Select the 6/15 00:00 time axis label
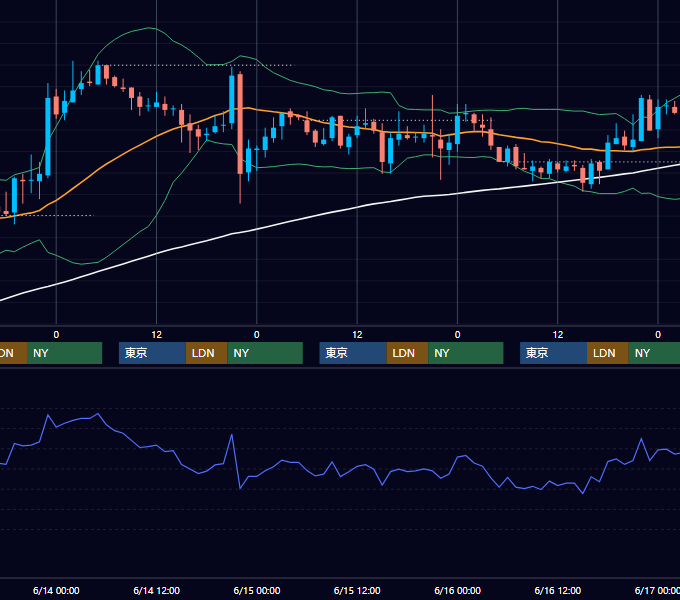This screenshot has width=680, height=600. (257, 590)
